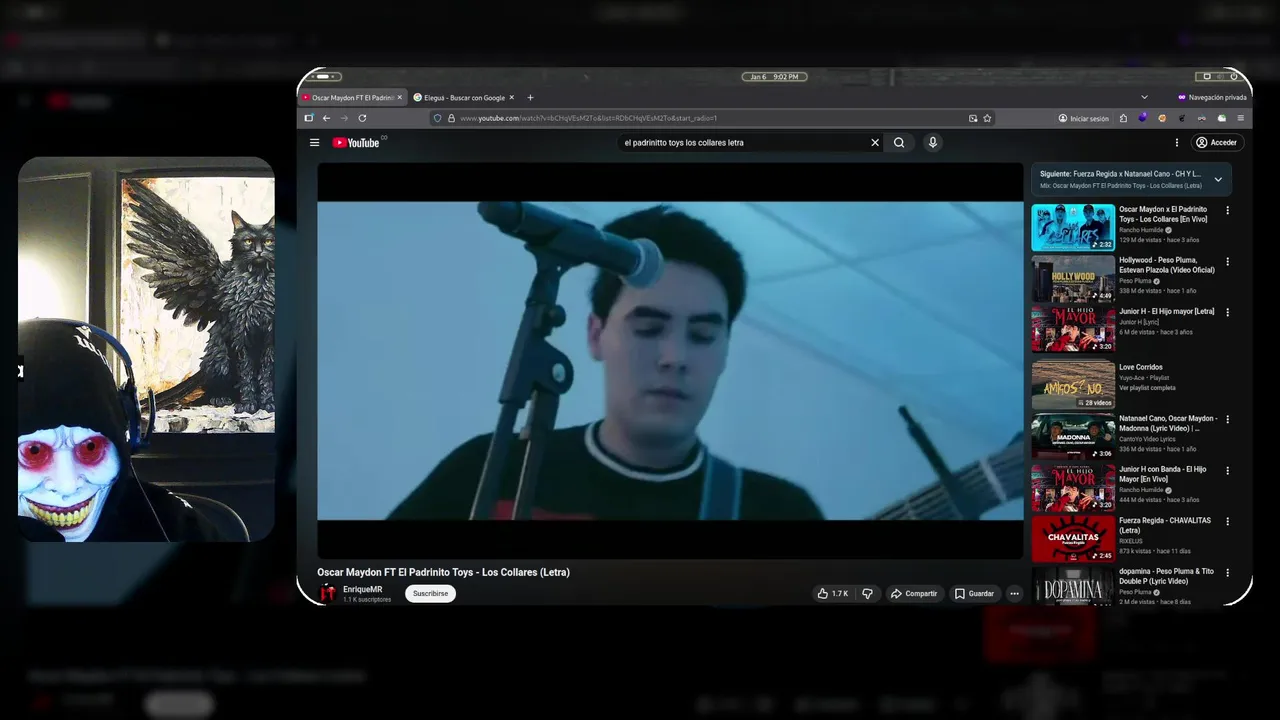
Task: Select the Oscar Maydon FT El Padrinito tab
Action: tap(351, 98)
